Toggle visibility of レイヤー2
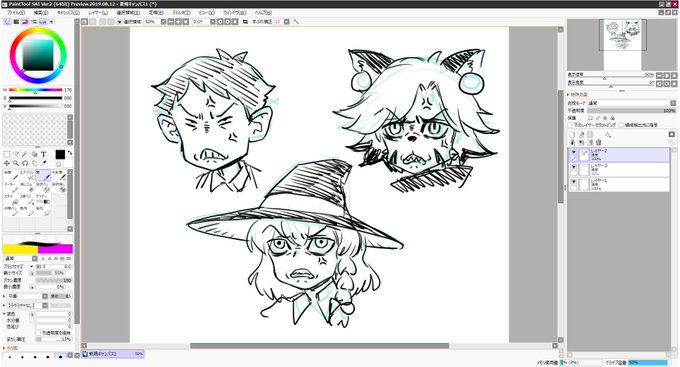Screen dimensions: 680x367 573,152
